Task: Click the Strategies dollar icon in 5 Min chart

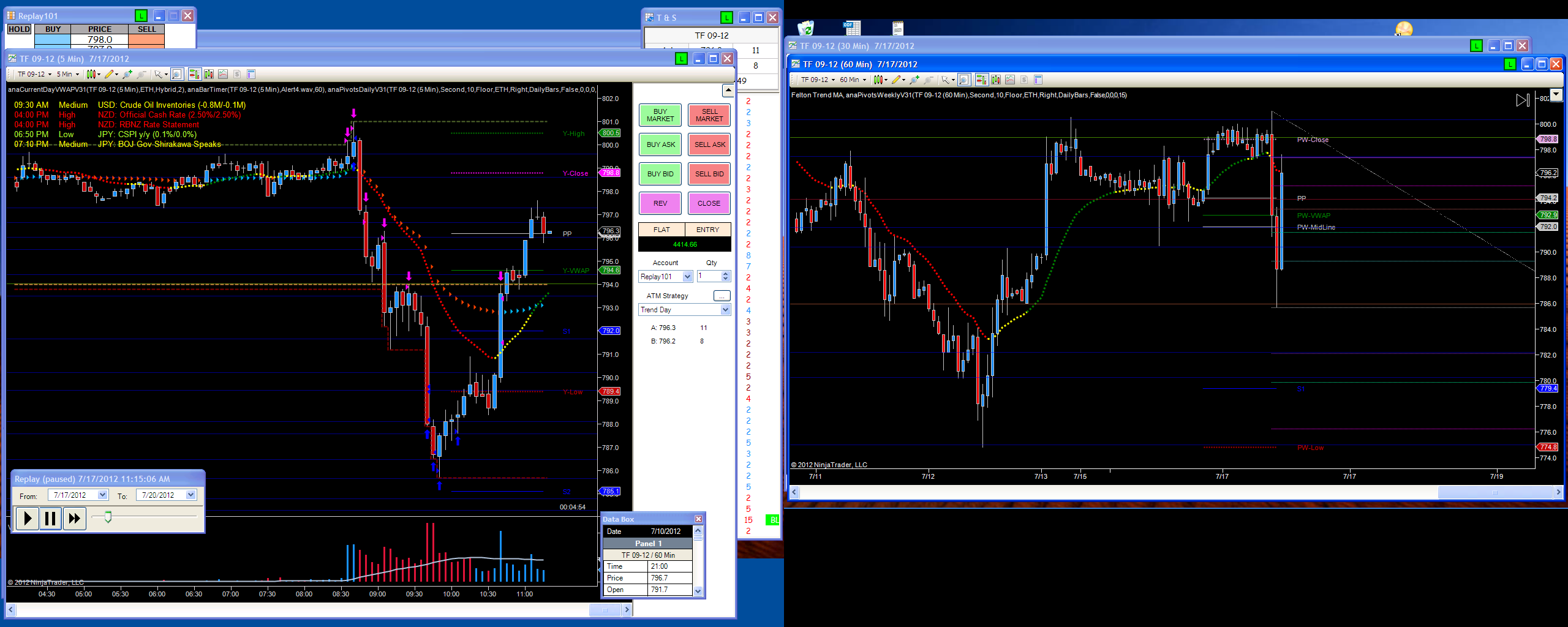Action: pyautogui.click(x=237, y=74)
